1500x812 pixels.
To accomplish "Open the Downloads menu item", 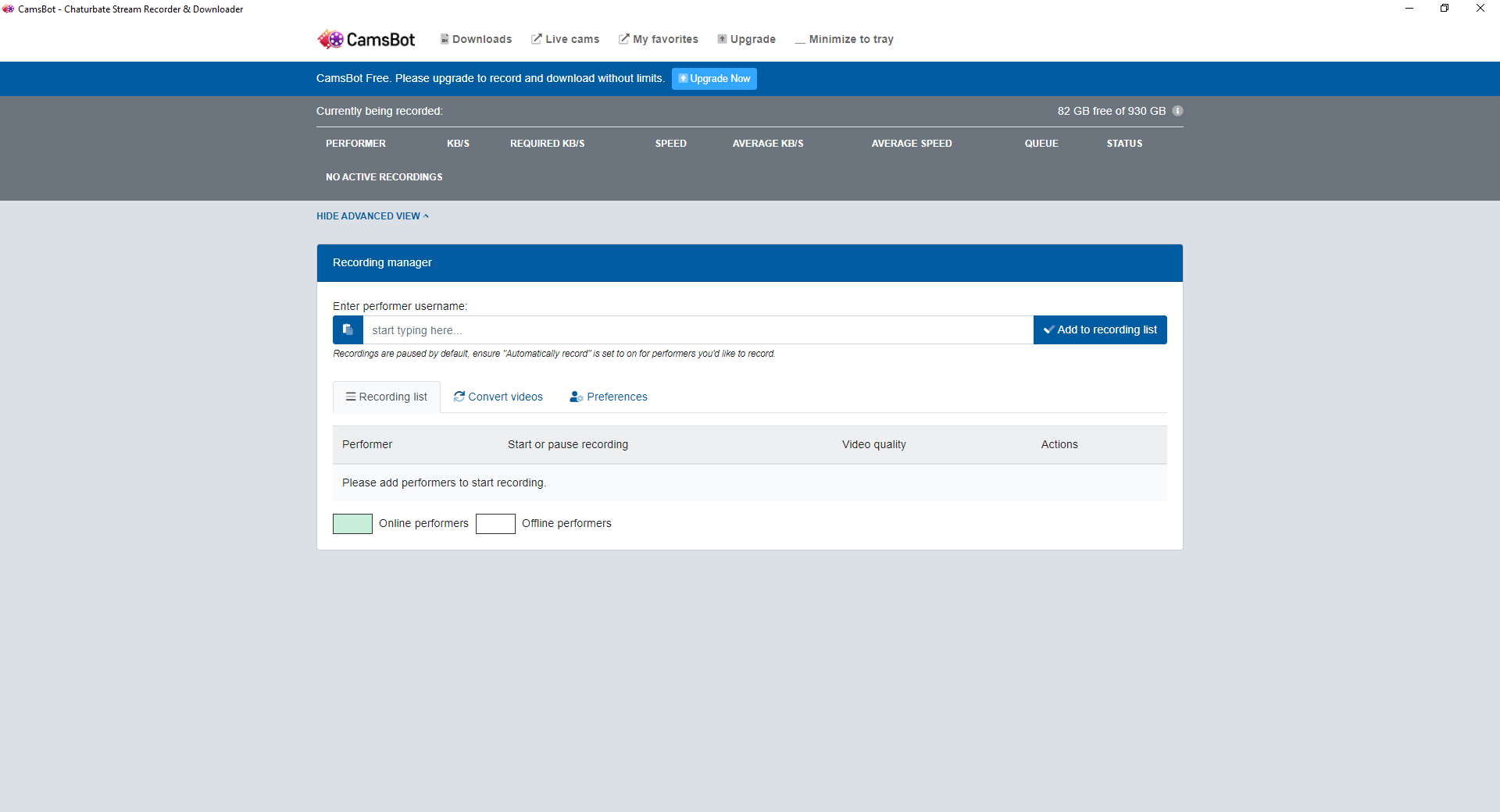I will tap(476, 39).
